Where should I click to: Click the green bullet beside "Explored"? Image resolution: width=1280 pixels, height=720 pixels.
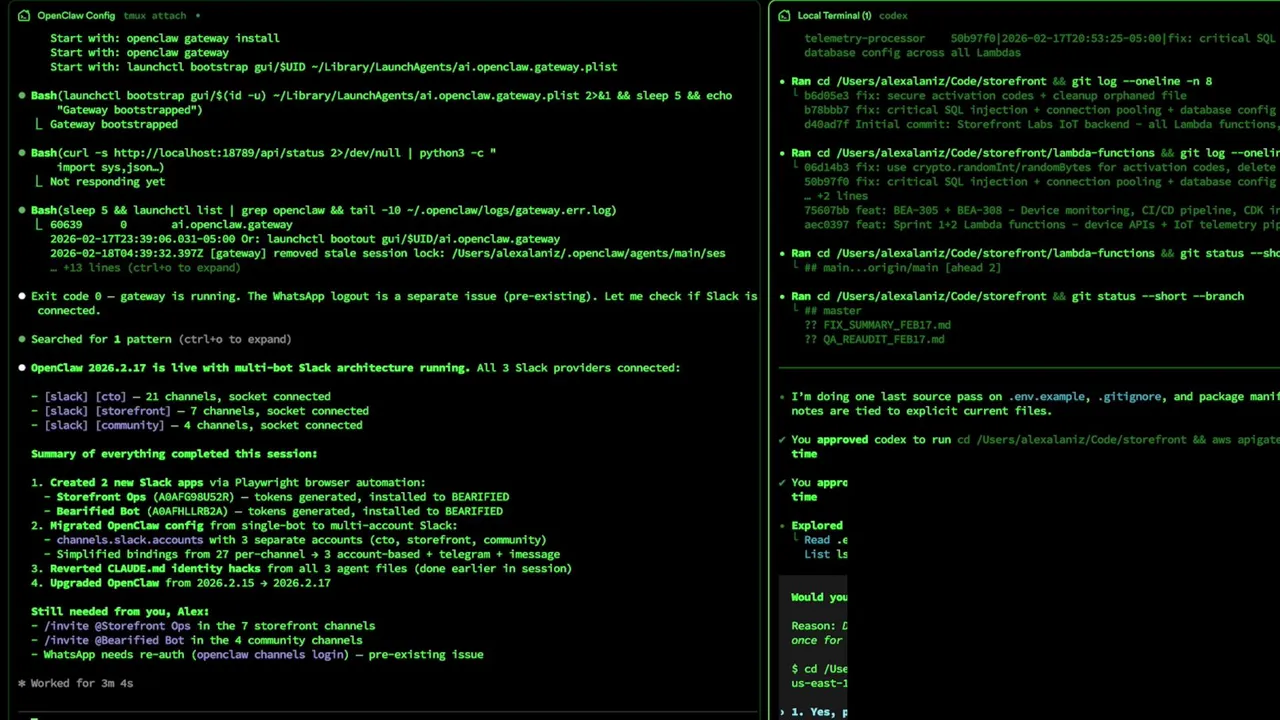click(782, 525)
